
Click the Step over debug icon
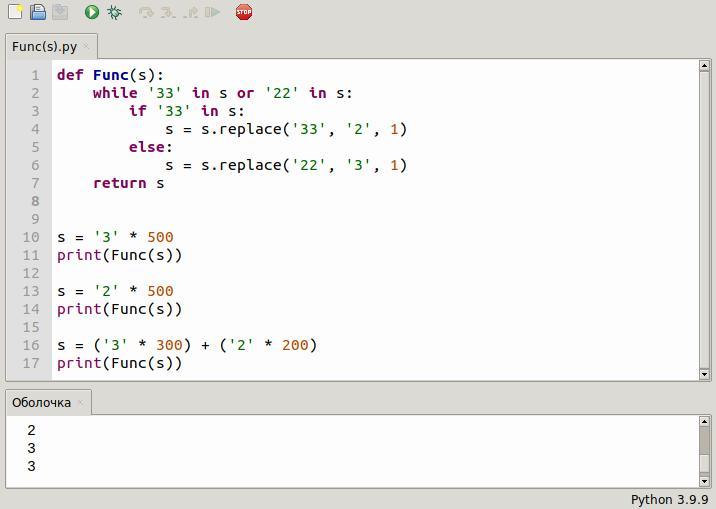pos(146,12)
